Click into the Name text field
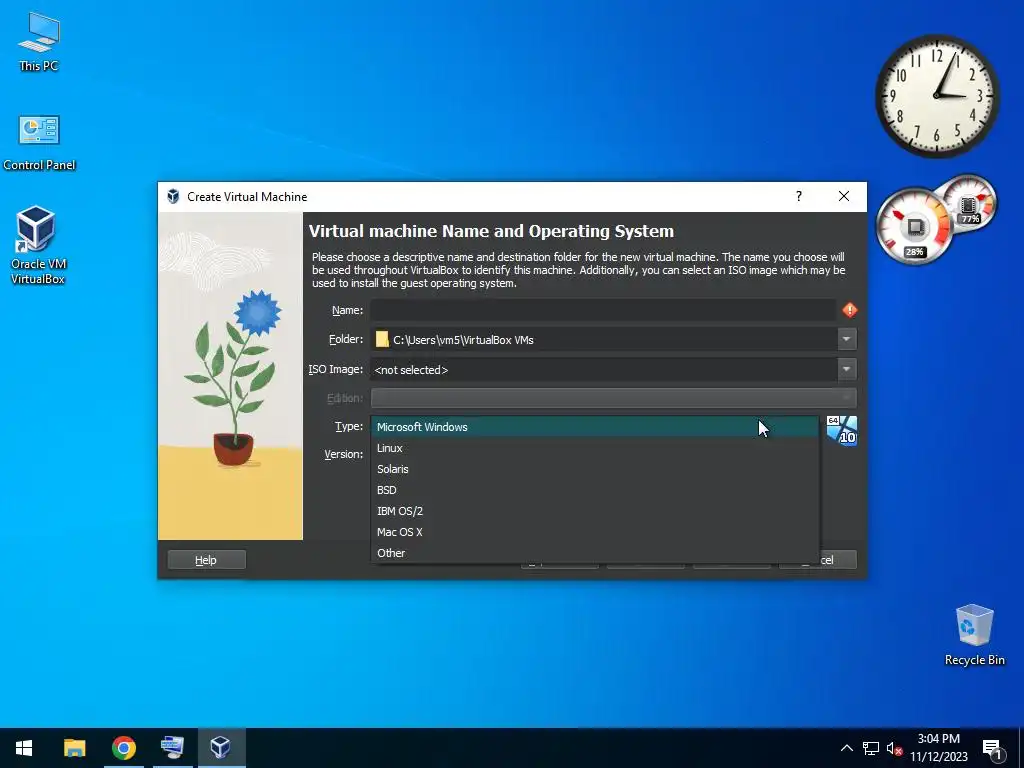 (603, 310)
